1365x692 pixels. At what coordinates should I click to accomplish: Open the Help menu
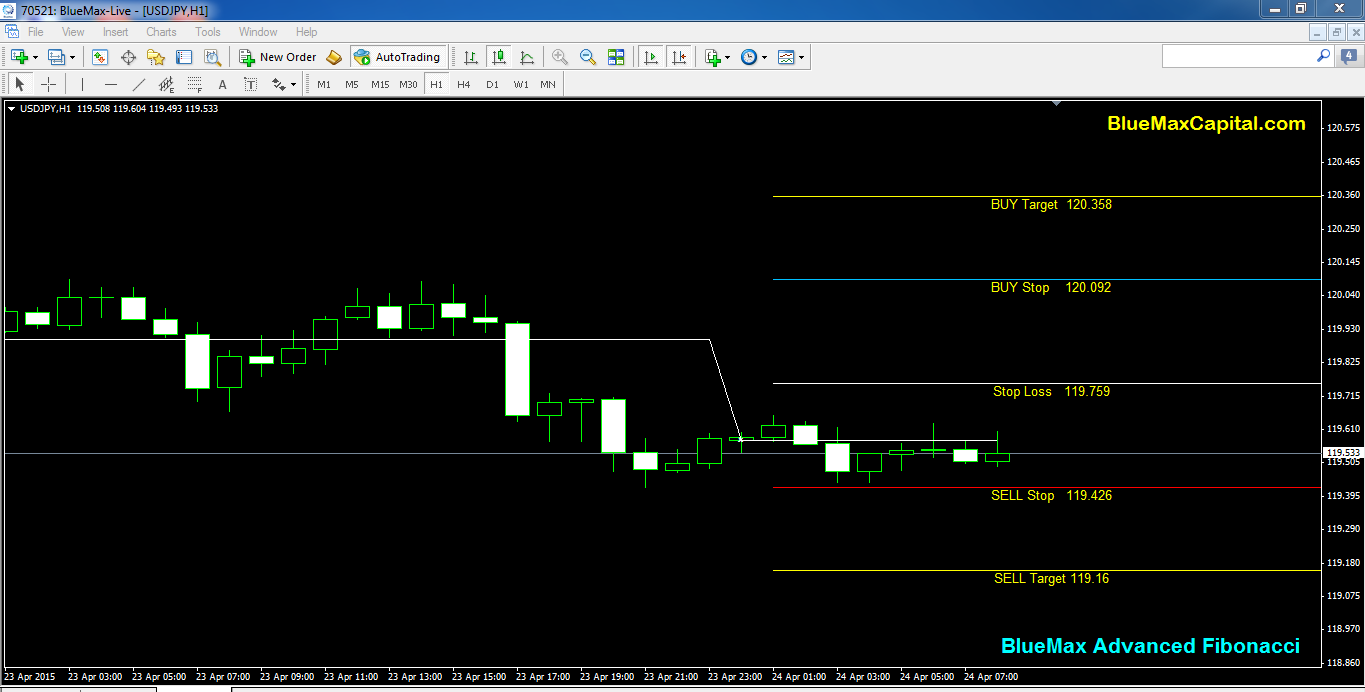tap(306, 32)
